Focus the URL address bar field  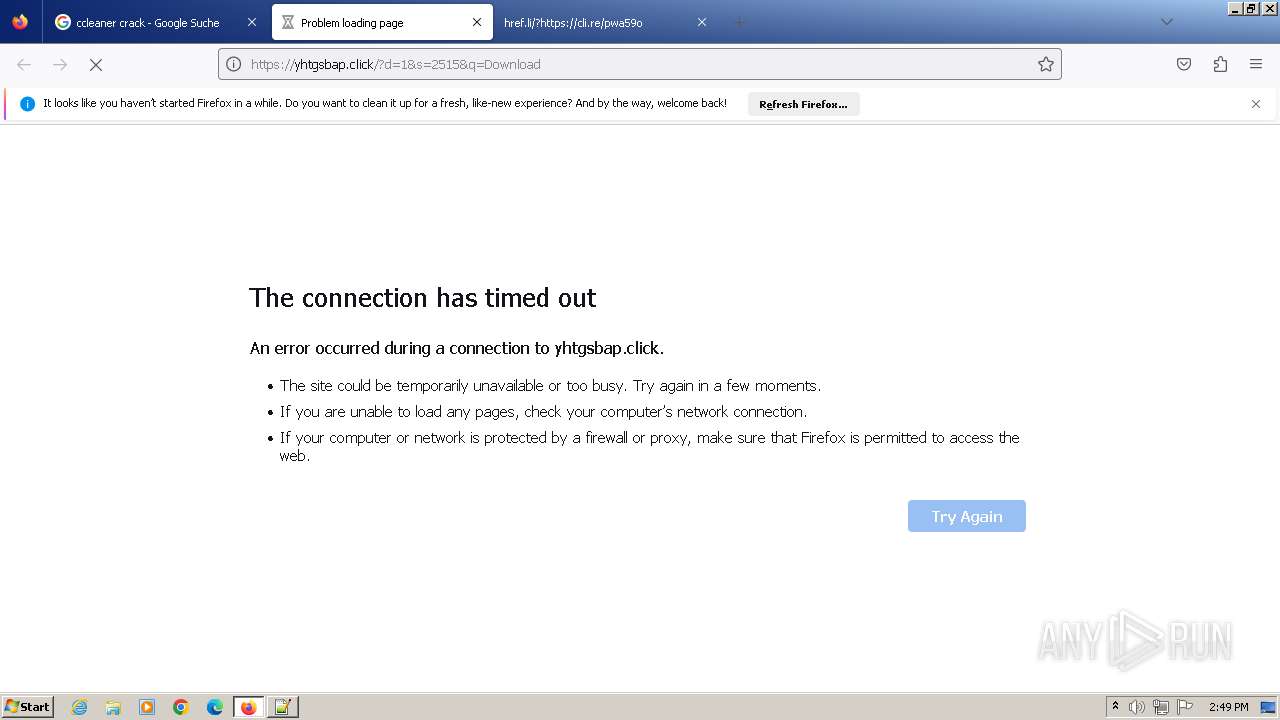coord(640,64)
